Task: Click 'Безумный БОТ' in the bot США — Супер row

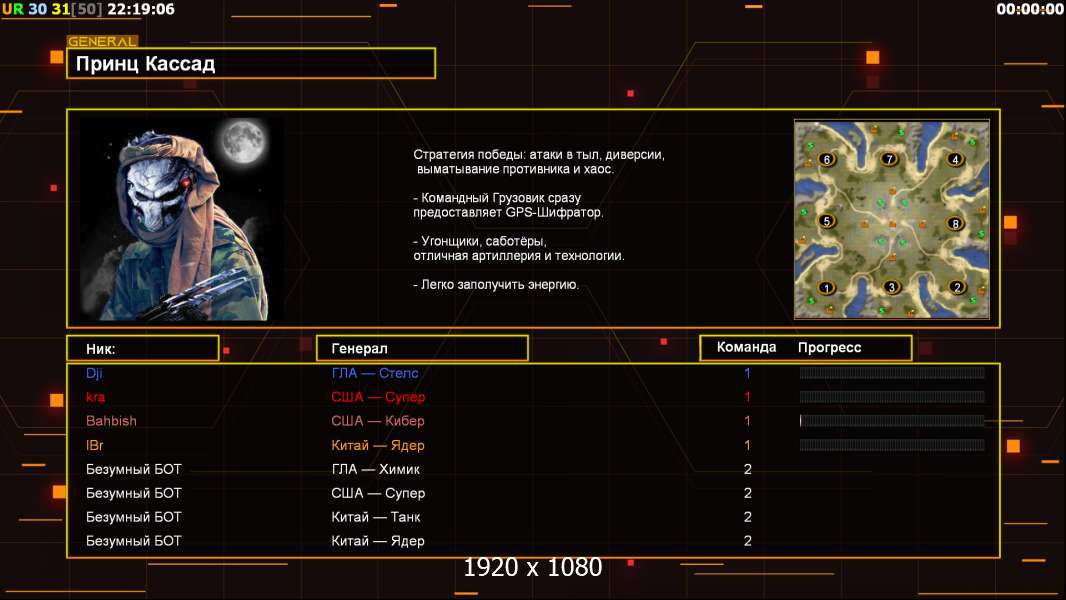Action: [x=133, y=493]
